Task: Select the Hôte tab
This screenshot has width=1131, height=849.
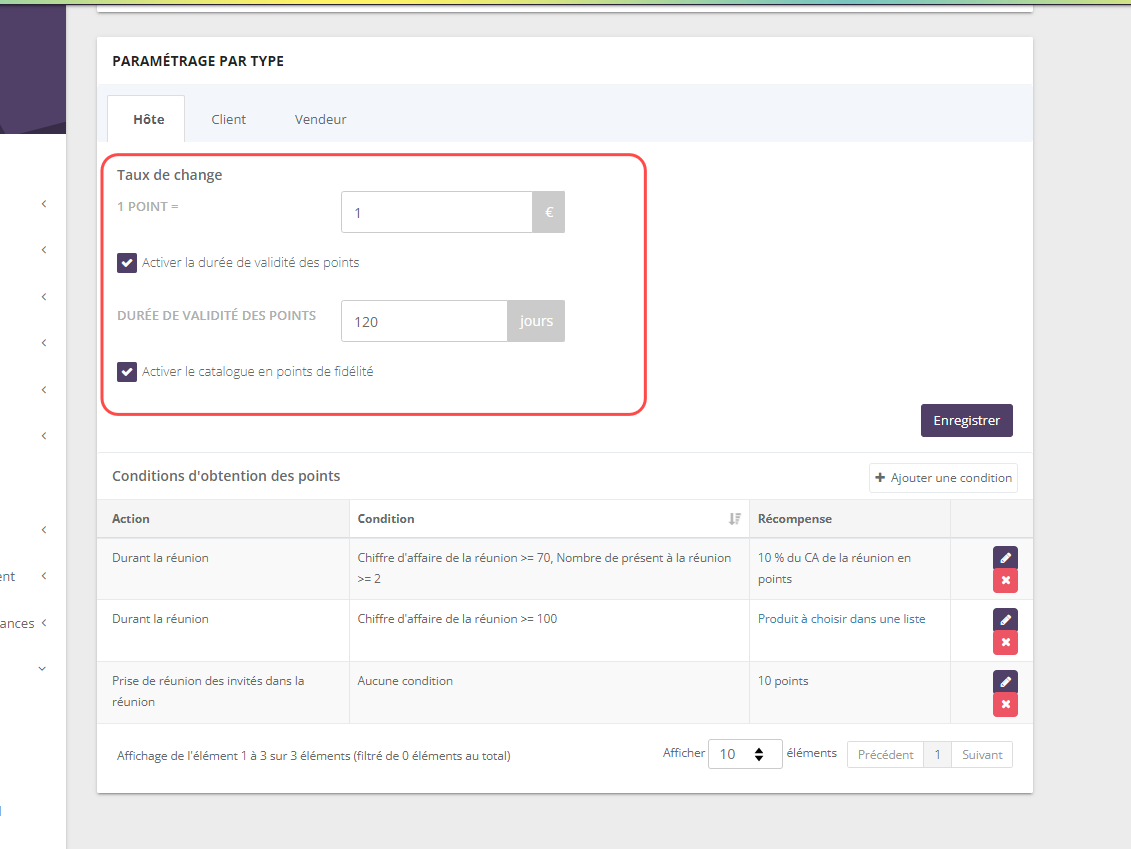Action: pos(148,120)
